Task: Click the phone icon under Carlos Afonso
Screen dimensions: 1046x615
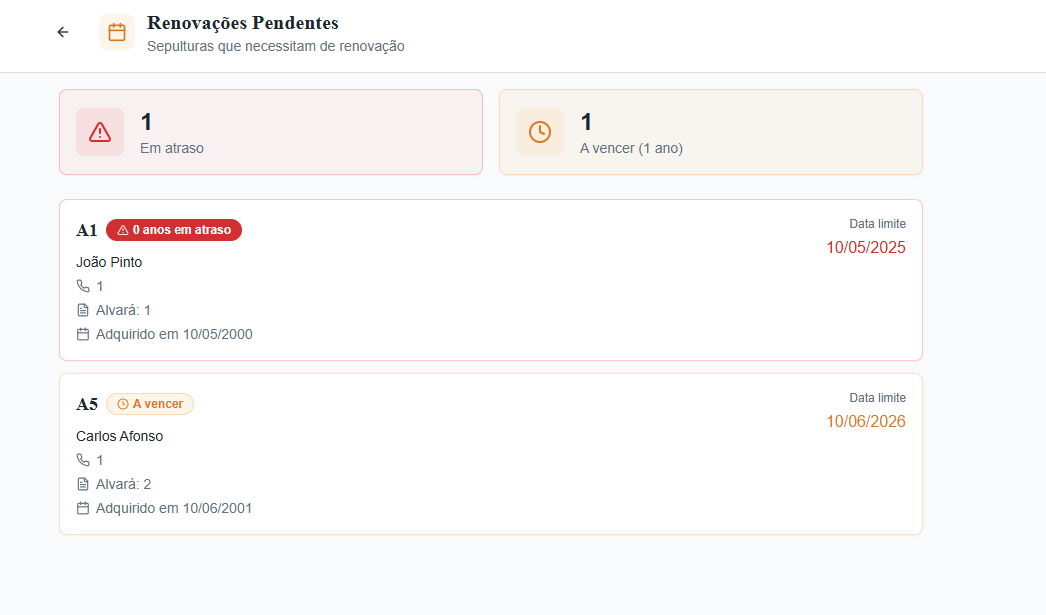Action: tap(83, 460)
